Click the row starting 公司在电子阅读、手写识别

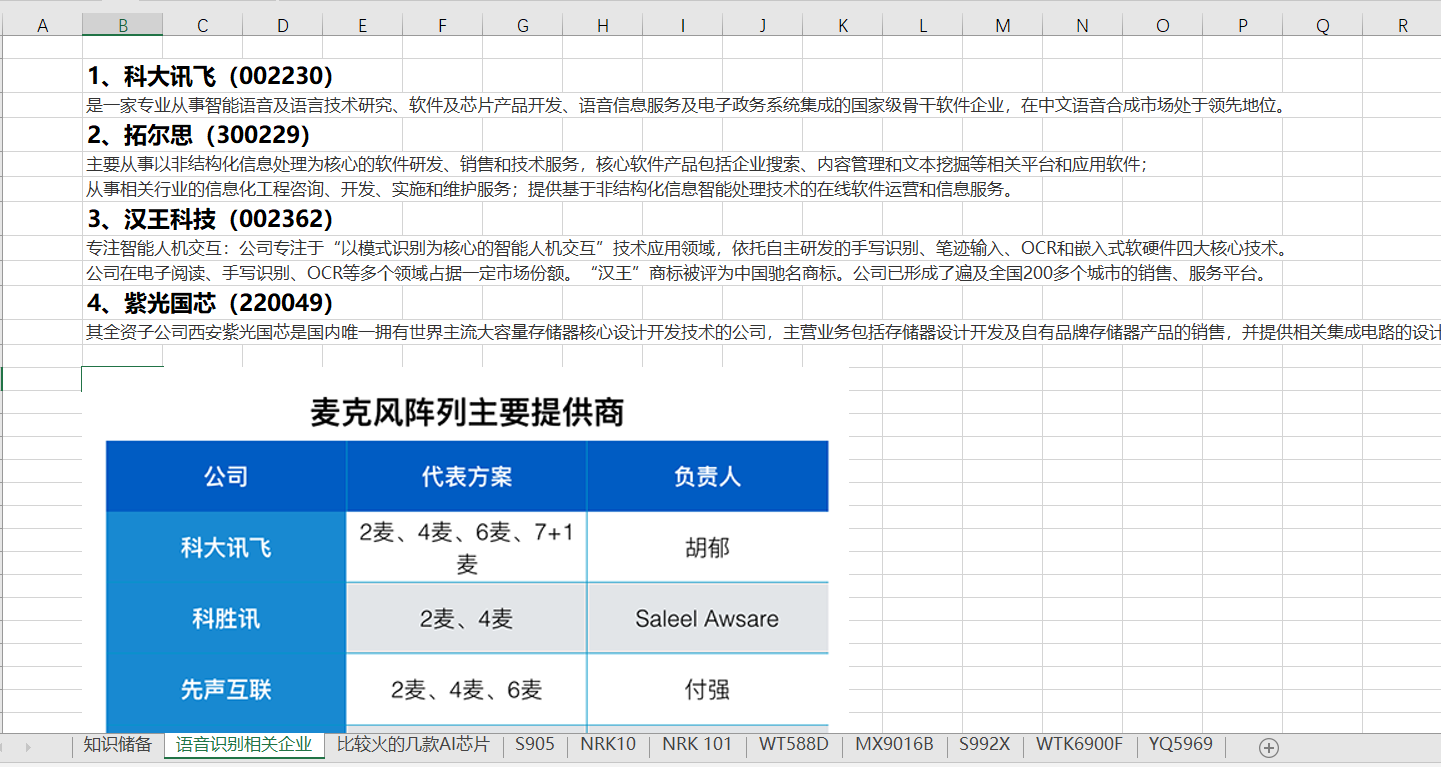pos(677,273)
